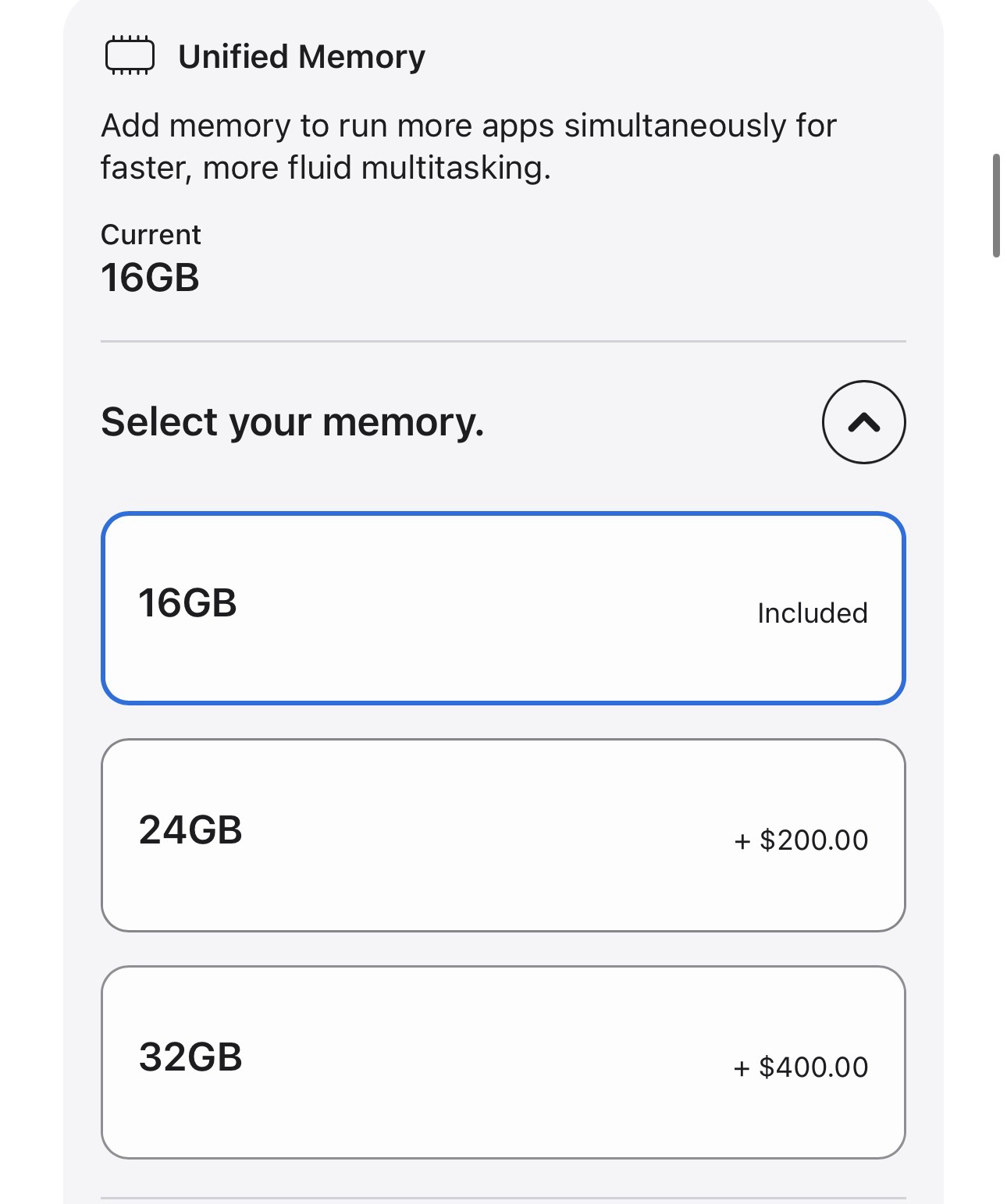Click the 16GB text in highlighted card
The width and height of the screenshot is (1007, 1204).
tap(187, 603)
